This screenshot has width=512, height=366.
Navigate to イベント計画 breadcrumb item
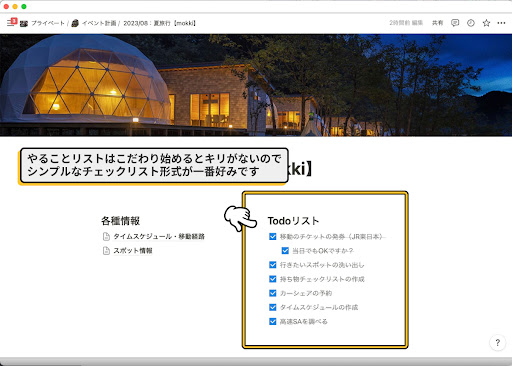[x=99, y=23]
